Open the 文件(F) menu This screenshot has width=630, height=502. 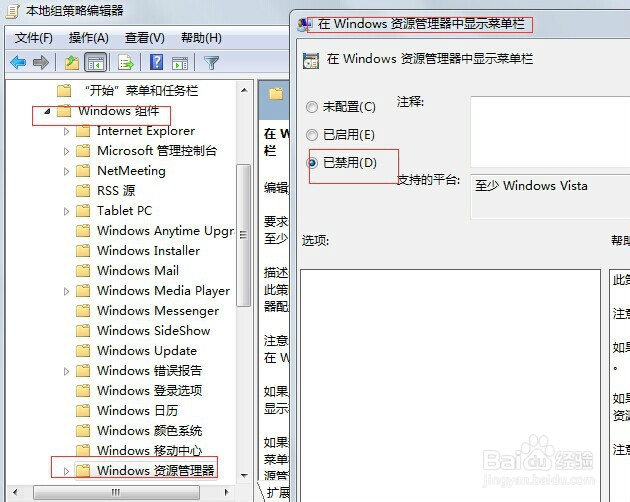pyautogui.click(x=34, y=38)
